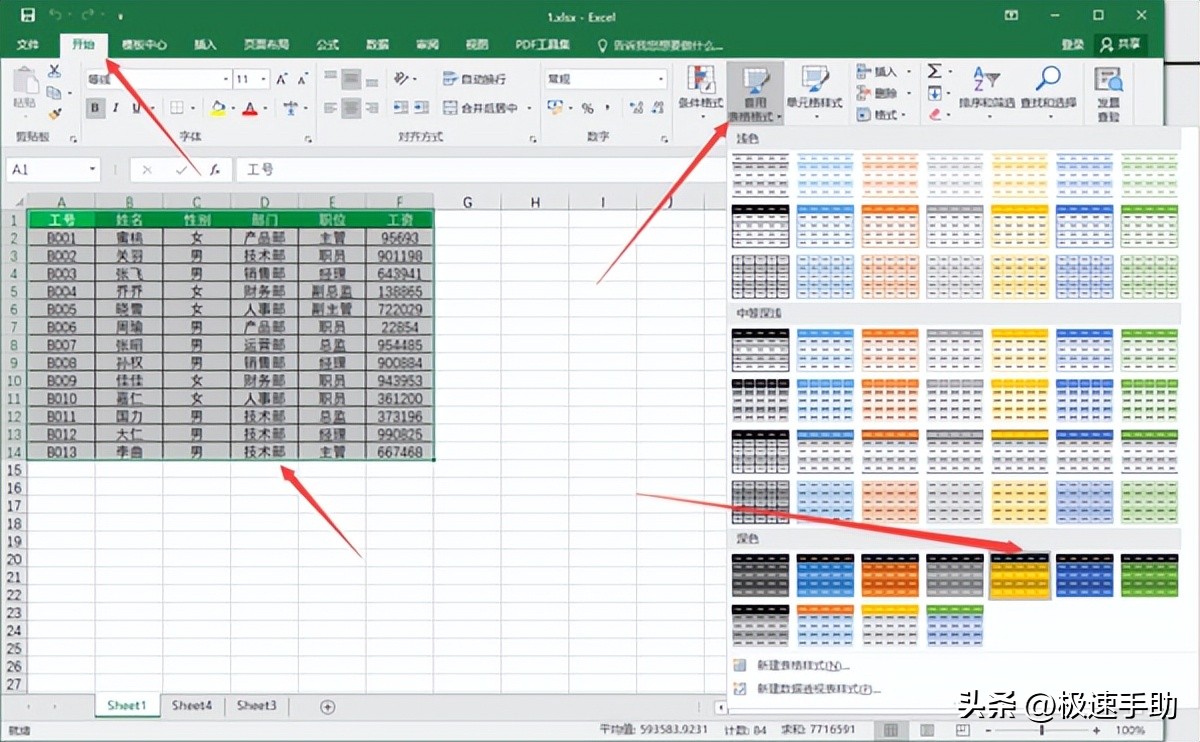Image resolution: width=1200 pixels, height=742 pixels.
Task: Toggle Bold formatting button
Action: [95, 108]
